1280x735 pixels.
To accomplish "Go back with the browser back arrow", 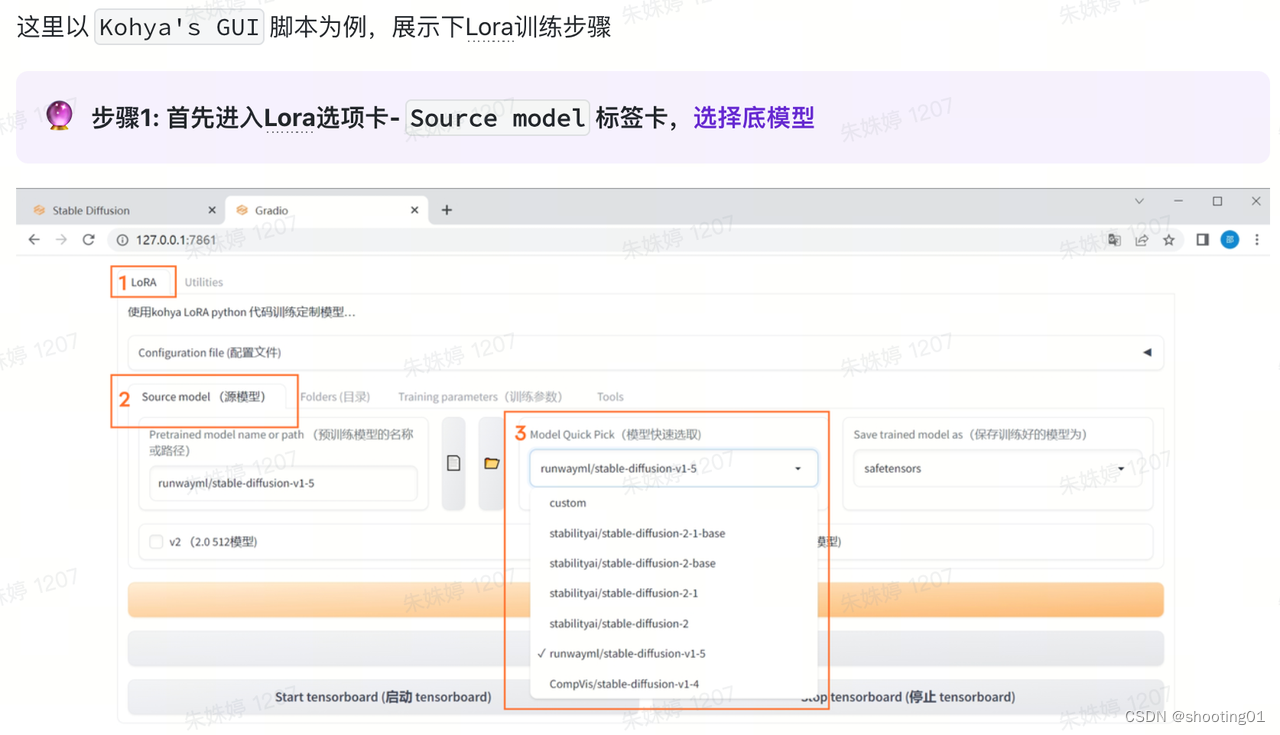I will (34, 240).
